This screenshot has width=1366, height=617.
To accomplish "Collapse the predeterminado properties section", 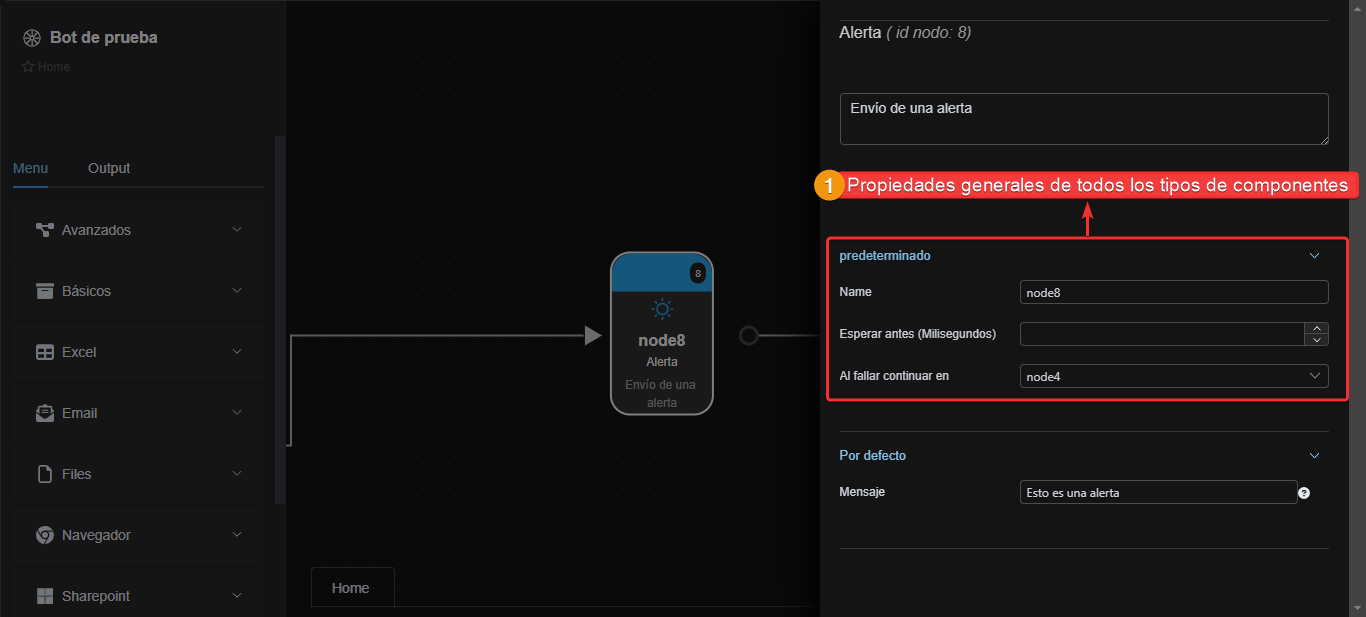I will (x=1314, y=256).
